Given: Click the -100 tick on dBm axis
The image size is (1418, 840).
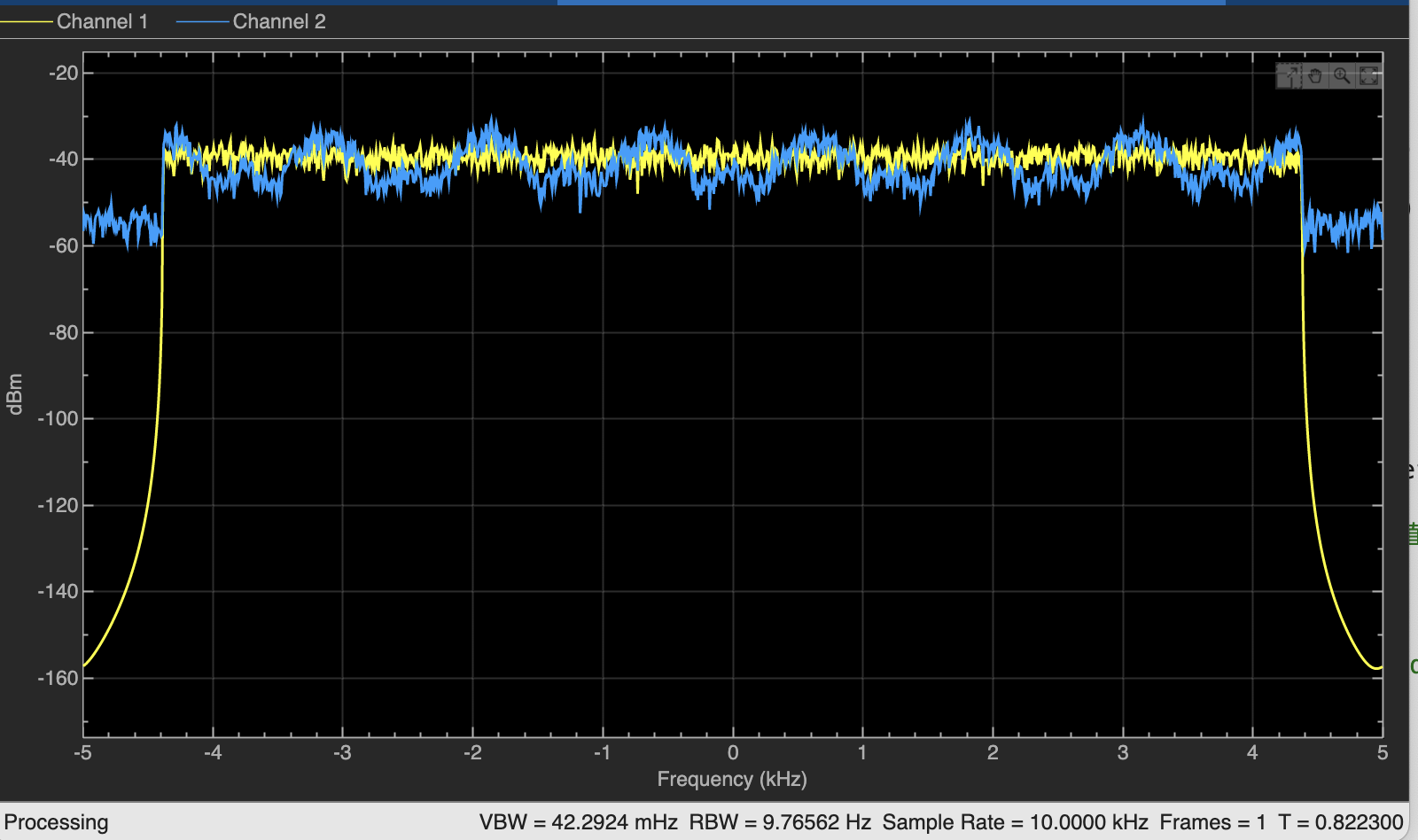Looking at the screenshot, I should tap(58, 418).
